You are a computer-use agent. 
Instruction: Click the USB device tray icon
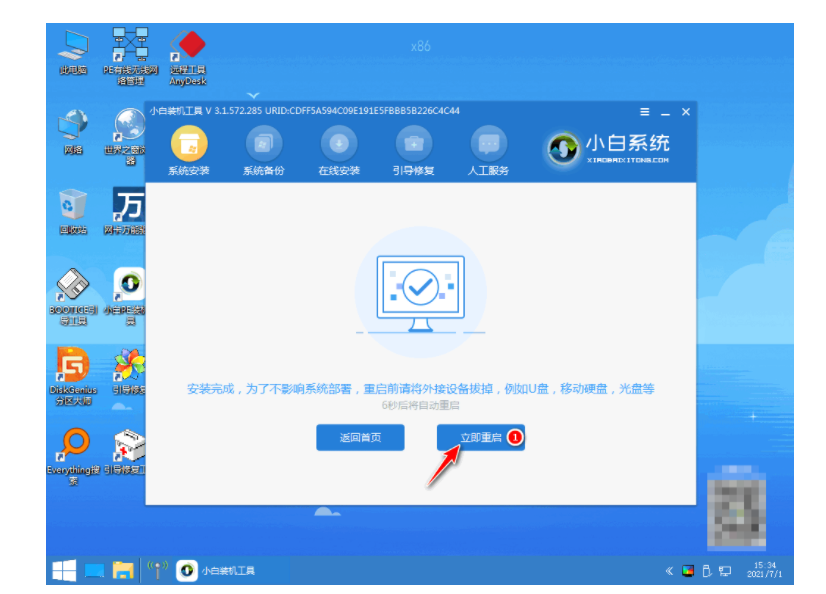[x=707, y=571]
